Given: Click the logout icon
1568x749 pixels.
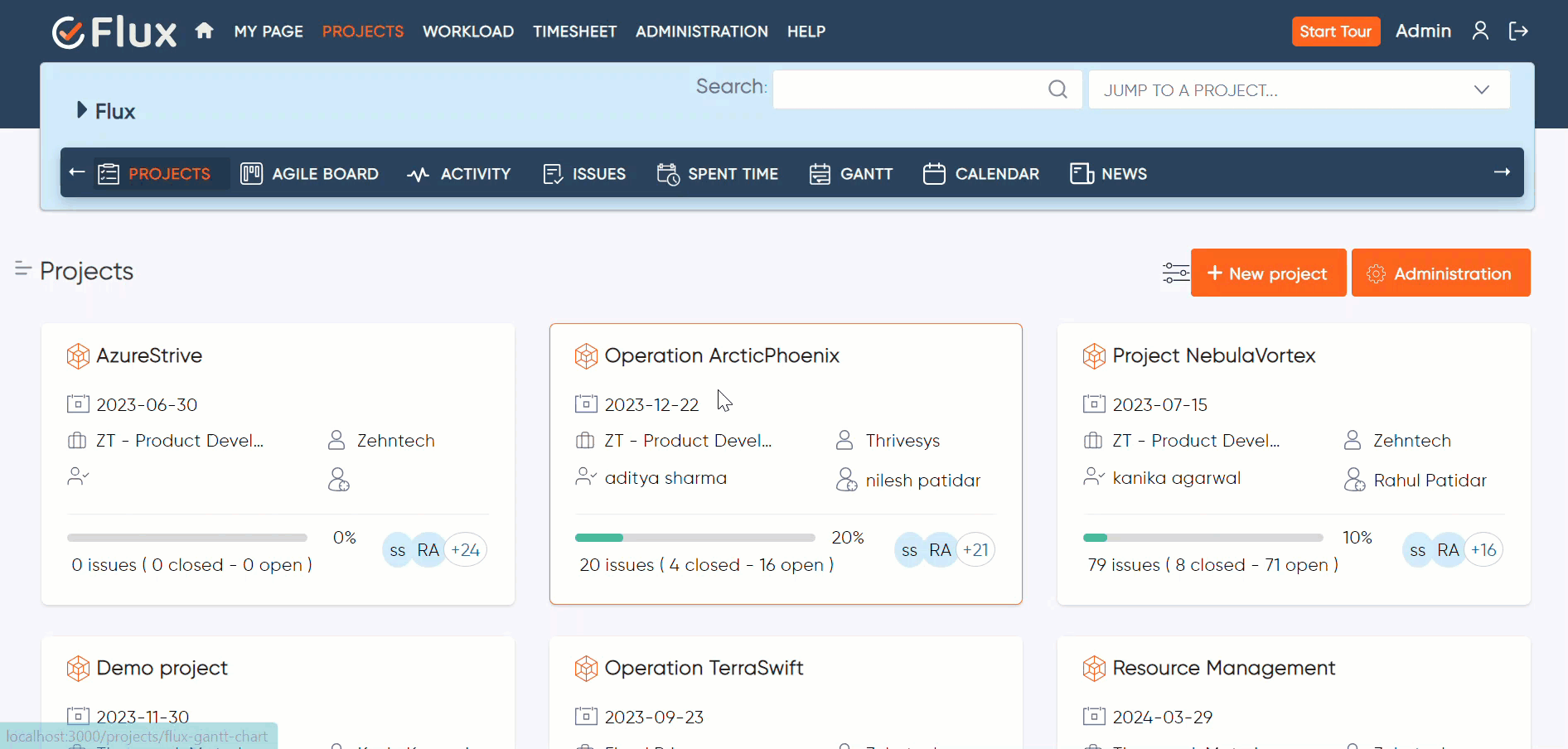Looking at the screenshot, I should 1518,31.
